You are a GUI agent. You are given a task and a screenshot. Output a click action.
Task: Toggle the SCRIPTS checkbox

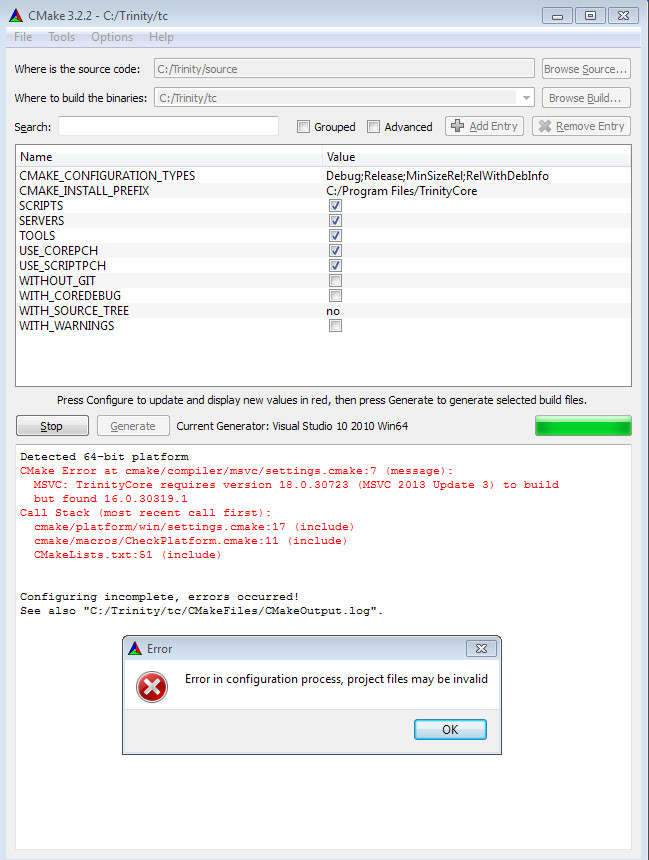point(336,206)
